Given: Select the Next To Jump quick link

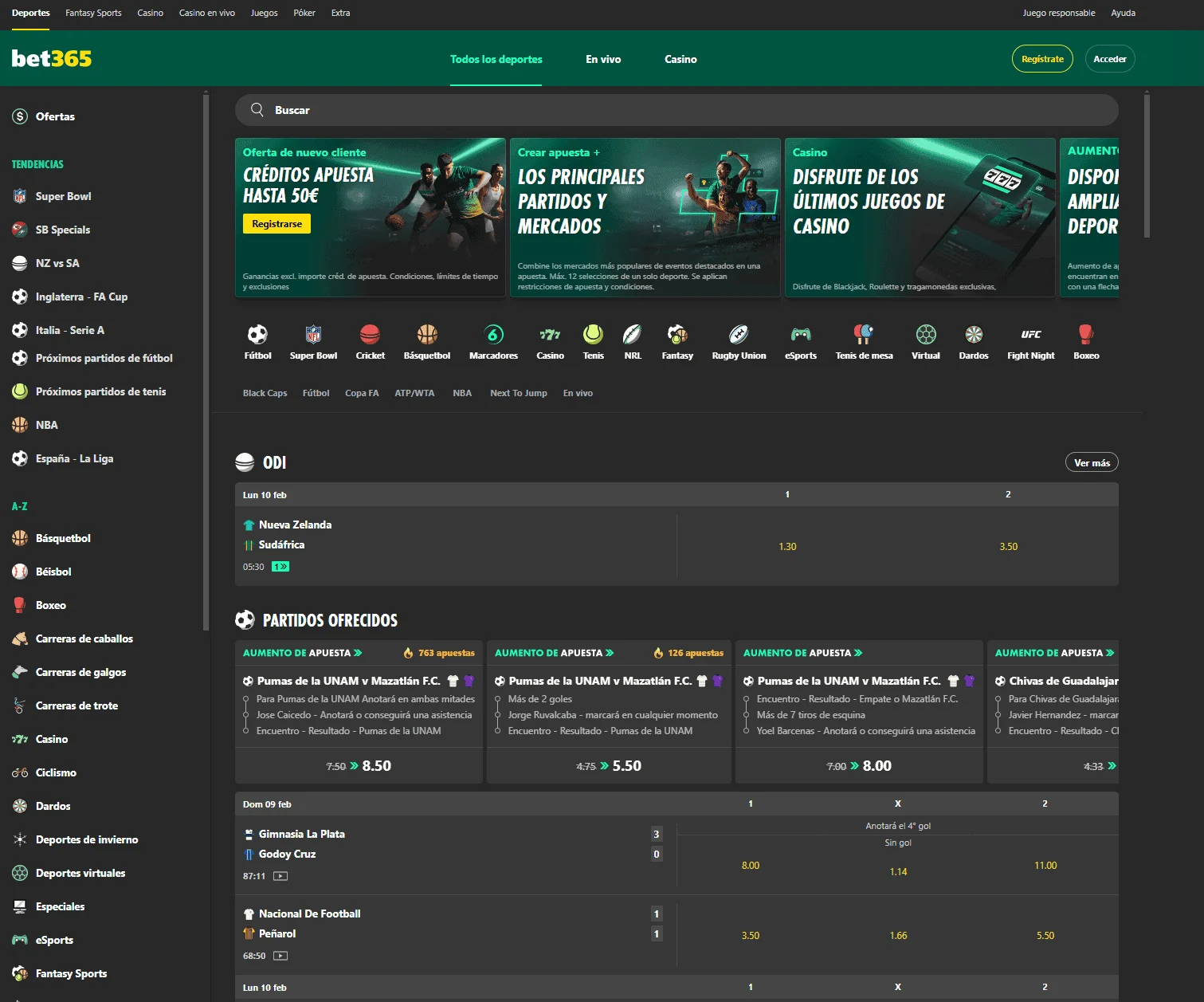Looking at the screenshot, I should (519, 393).
